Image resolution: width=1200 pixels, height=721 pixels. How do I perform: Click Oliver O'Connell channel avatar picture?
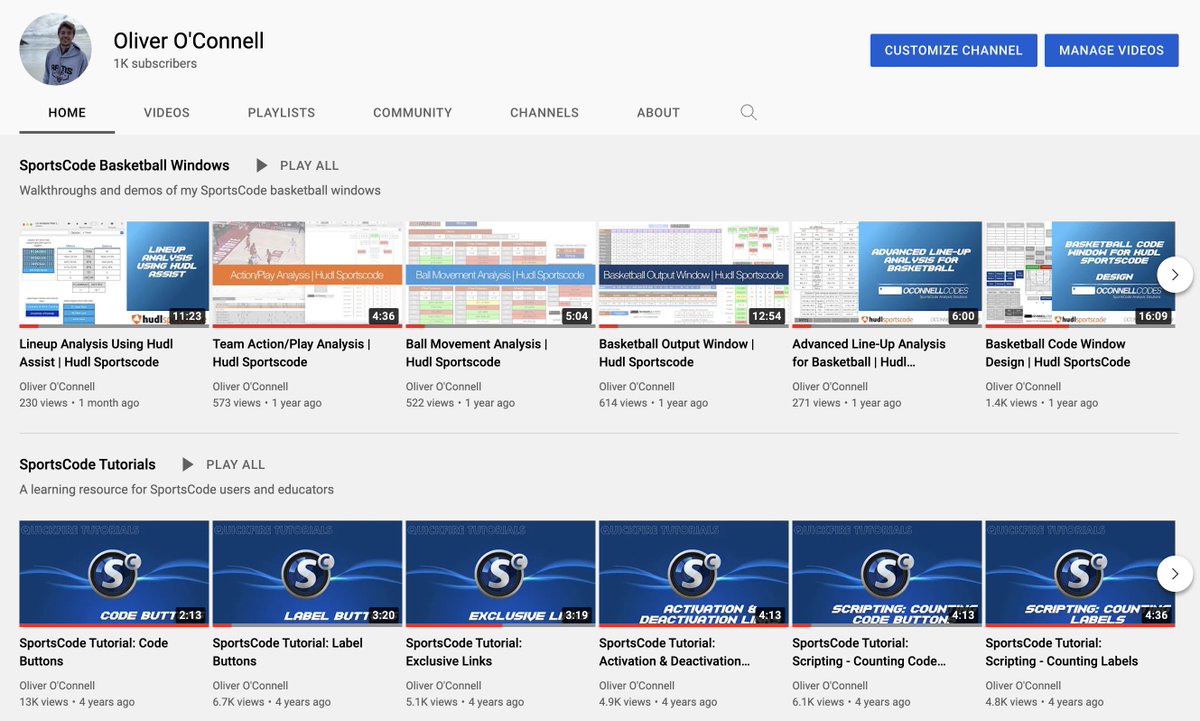tap(56, 50)
